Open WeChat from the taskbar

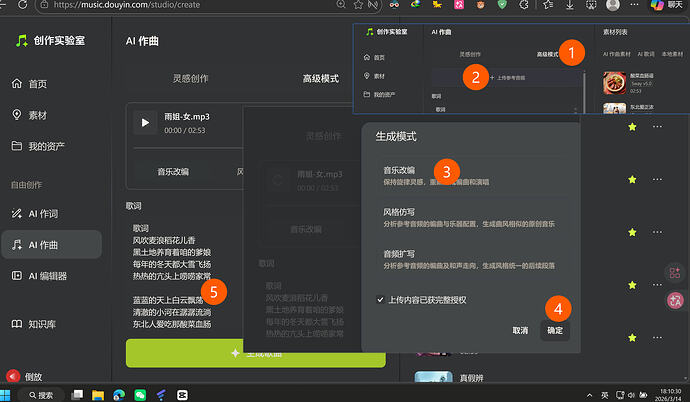[140, 395]
